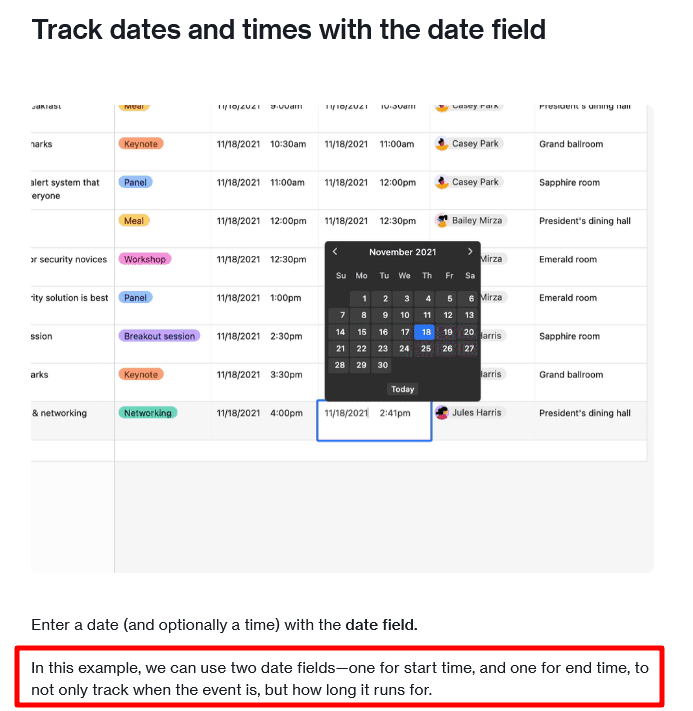The image size is (693, 711).
Task: Click Casey Park avatar in Sapphire room row
Action: pyautogui.click(x=442, y=182)
